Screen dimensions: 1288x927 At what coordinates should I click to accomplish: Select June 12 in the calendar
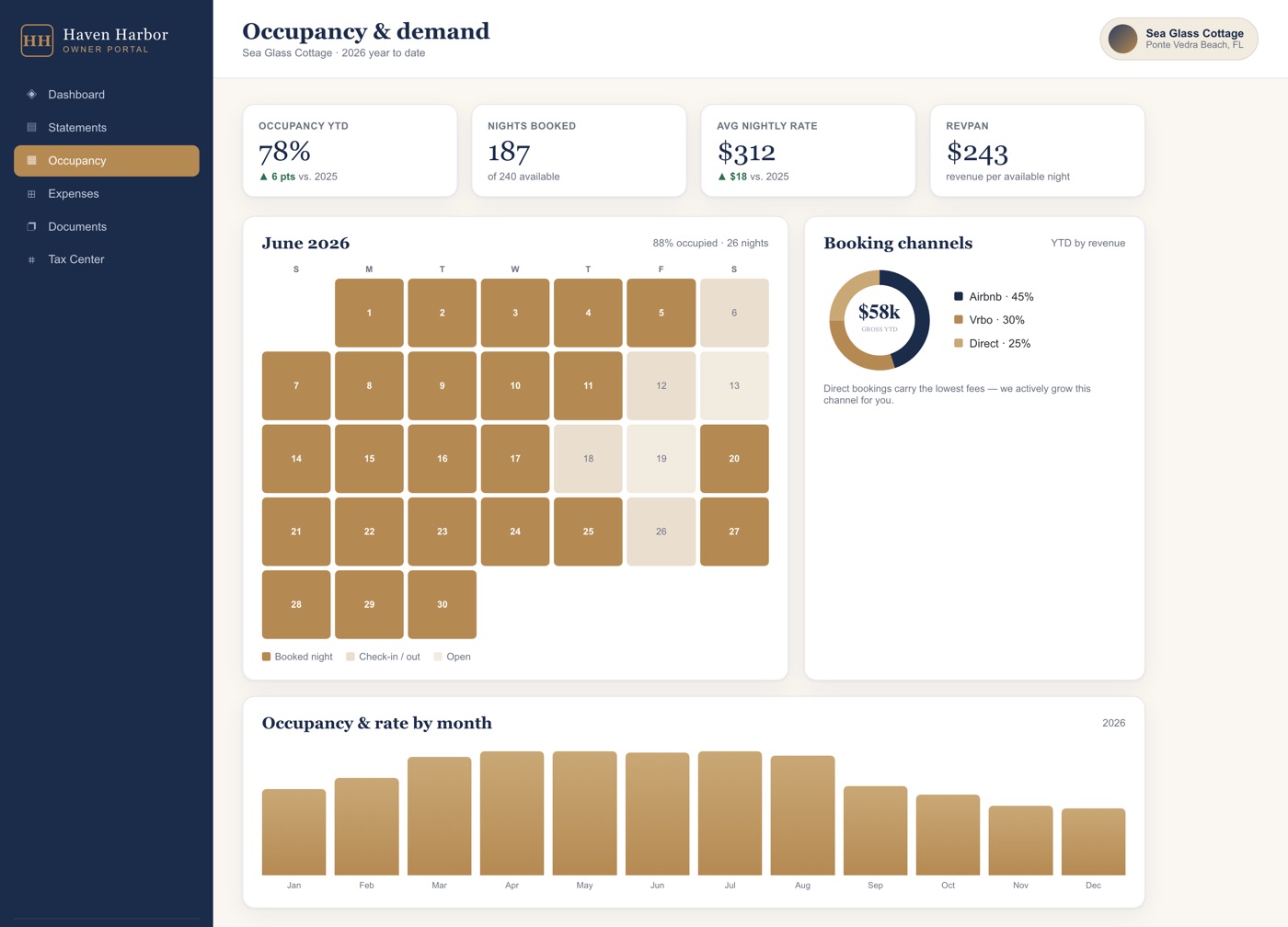coord(661,385)
